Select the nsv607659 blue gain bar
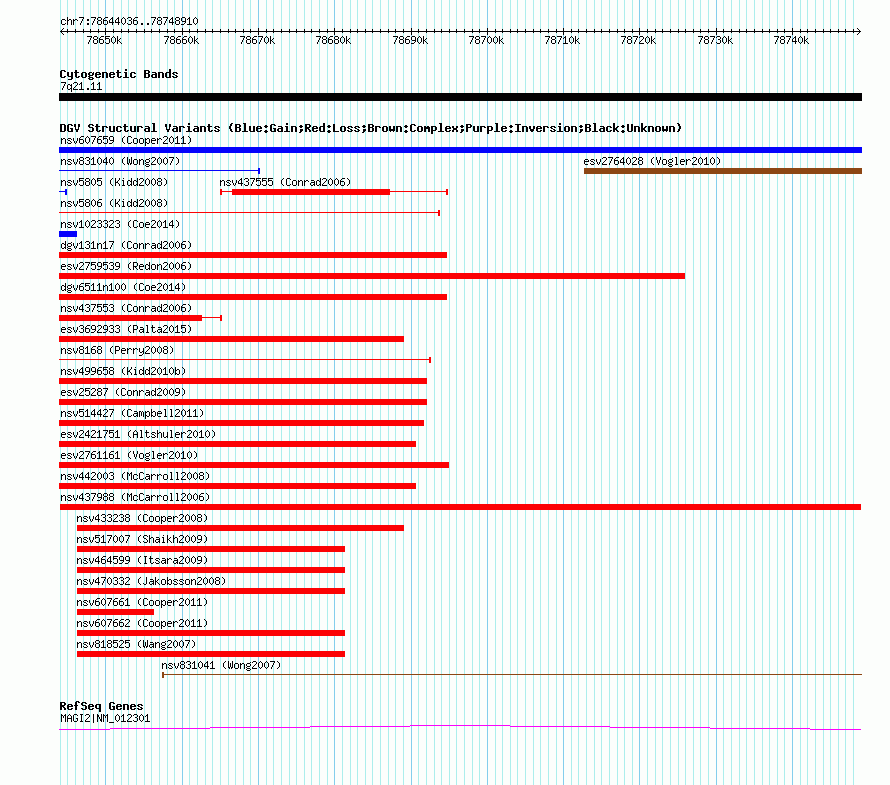This screenshot has height=785, width=890. click(x=460, y=150)
